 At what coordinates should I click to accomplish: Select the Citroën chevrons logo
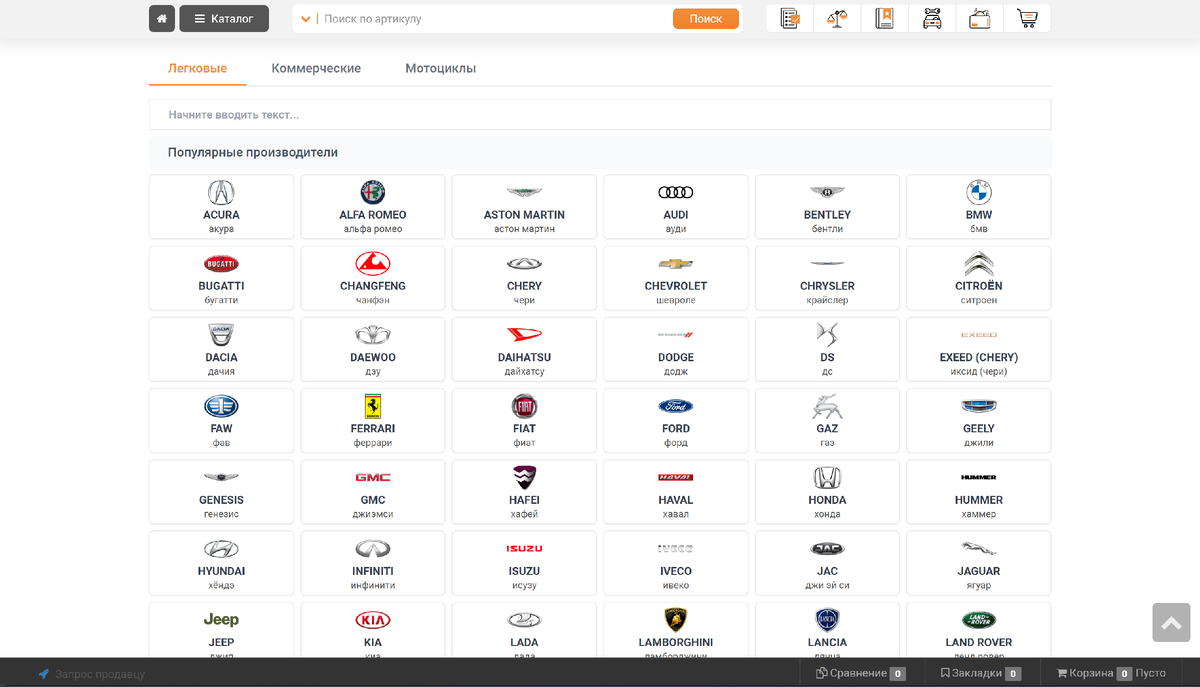979,264
